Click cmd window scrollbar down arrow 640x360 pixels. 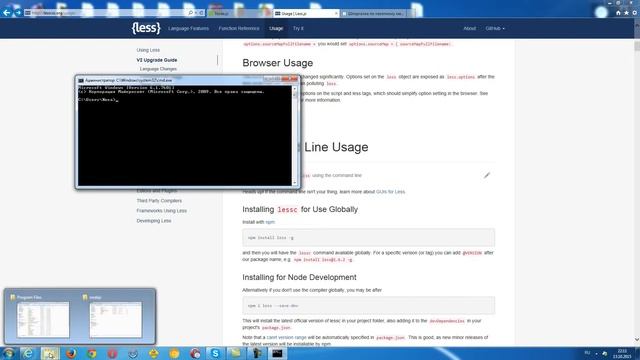(295, 183)
